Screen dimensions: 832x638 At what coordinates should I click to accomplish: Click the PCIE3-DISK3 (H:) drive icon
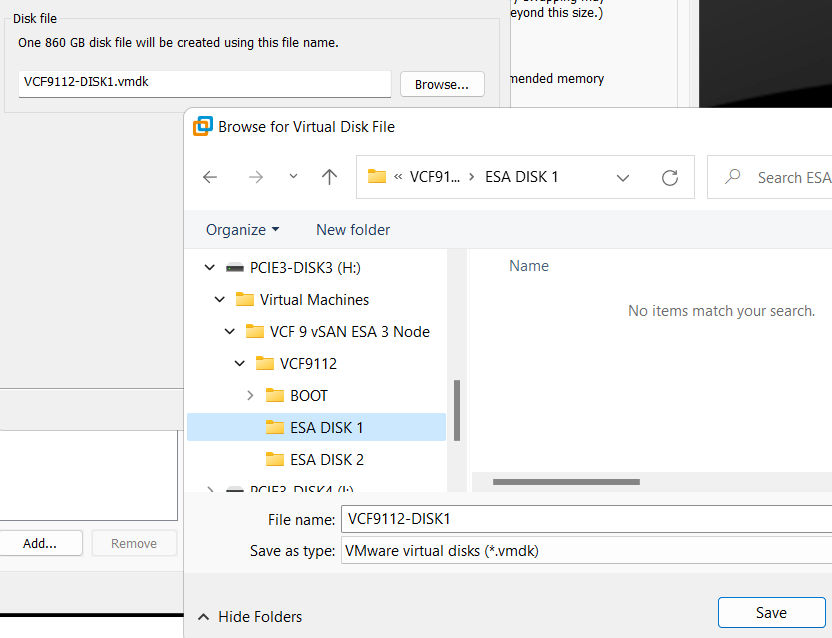click(x=235, y=268)
